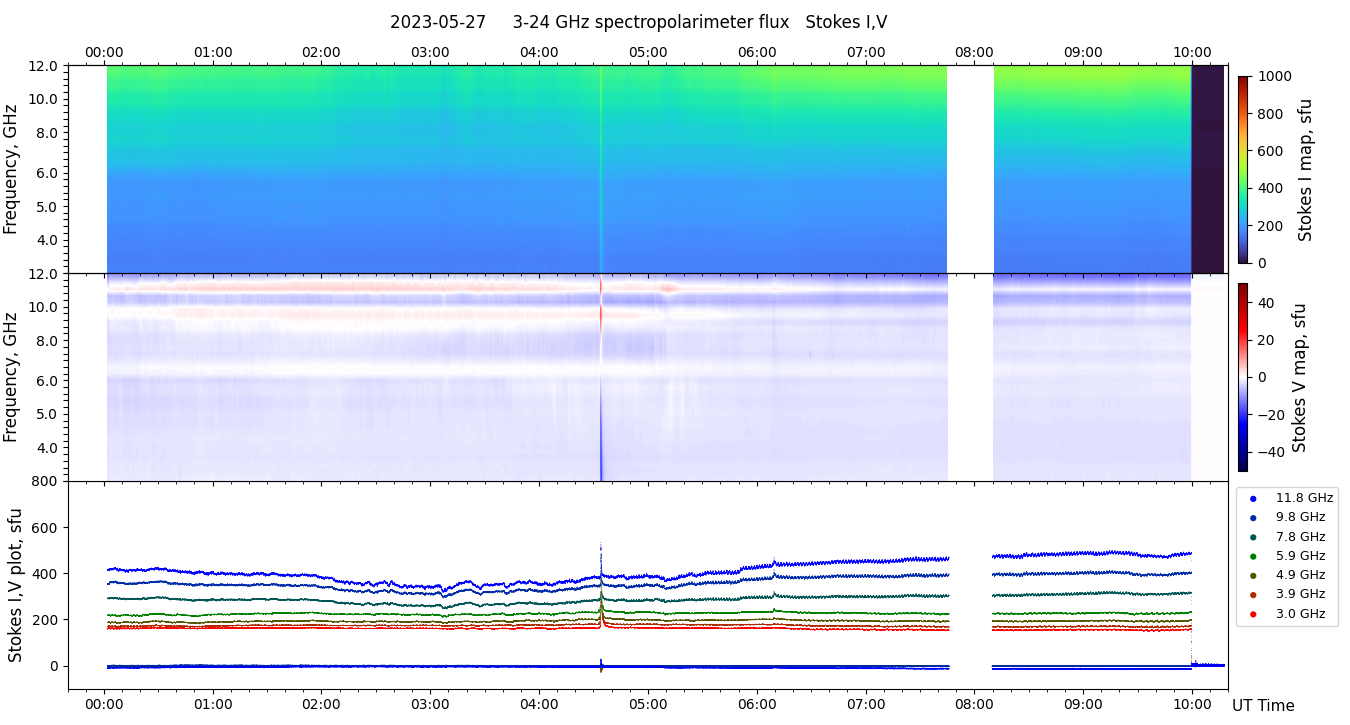Click the 4.9 GHz legend marker

[x=1253, y=575]
